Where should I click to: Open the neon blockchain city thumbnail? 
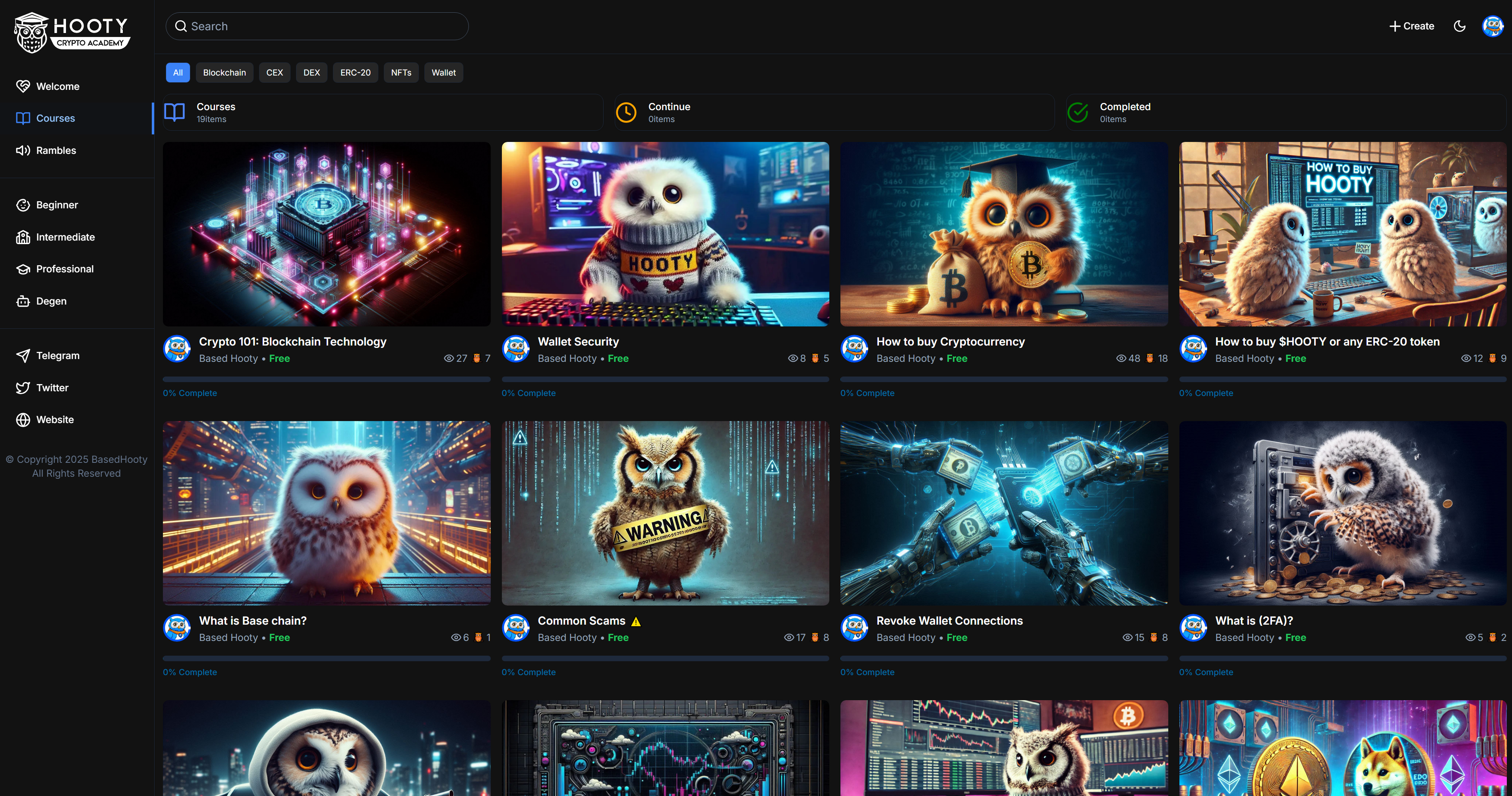326,234
